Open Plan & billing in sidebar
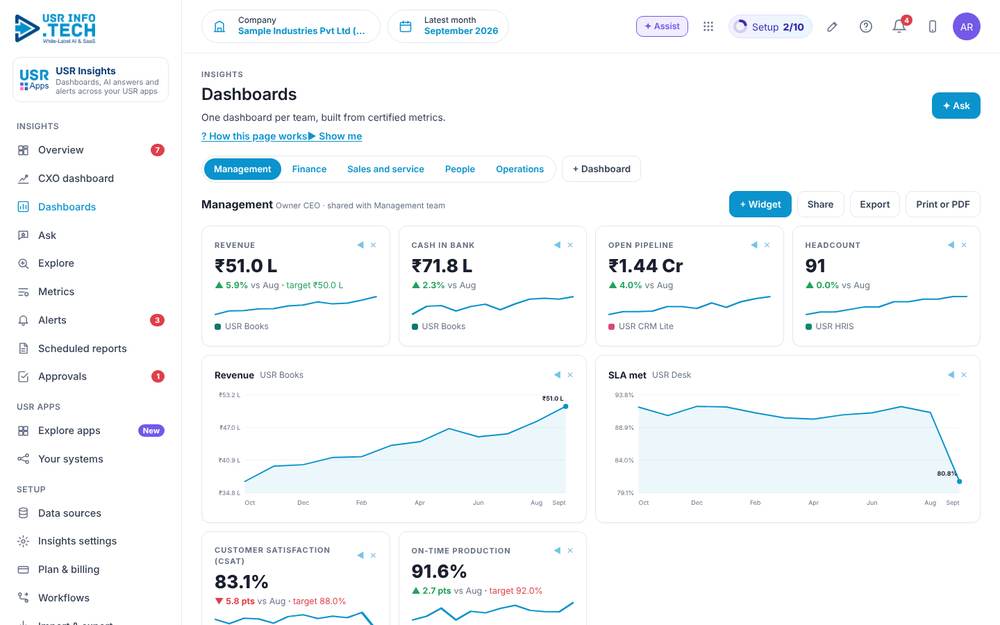 point(91,570)
